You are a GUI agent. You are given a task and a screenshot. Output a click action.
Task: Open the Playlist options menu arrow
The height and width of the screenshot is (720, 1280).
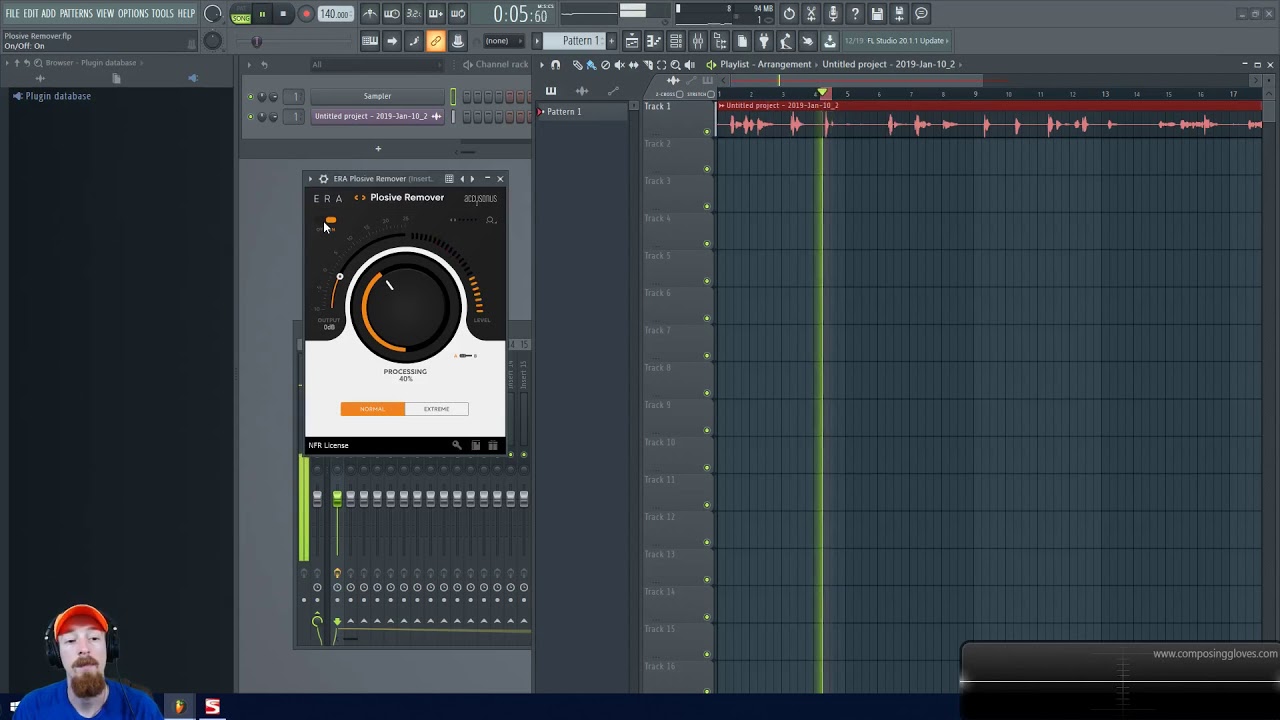coord(543,65)
